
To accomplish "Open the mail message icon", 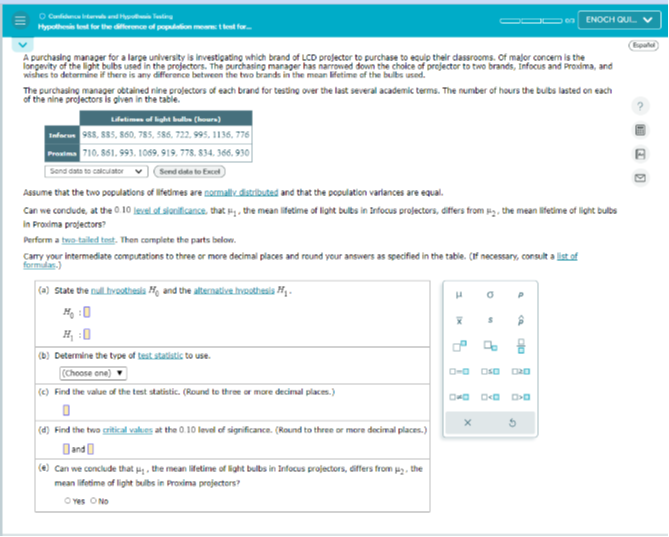I will [x=640, y=178].
